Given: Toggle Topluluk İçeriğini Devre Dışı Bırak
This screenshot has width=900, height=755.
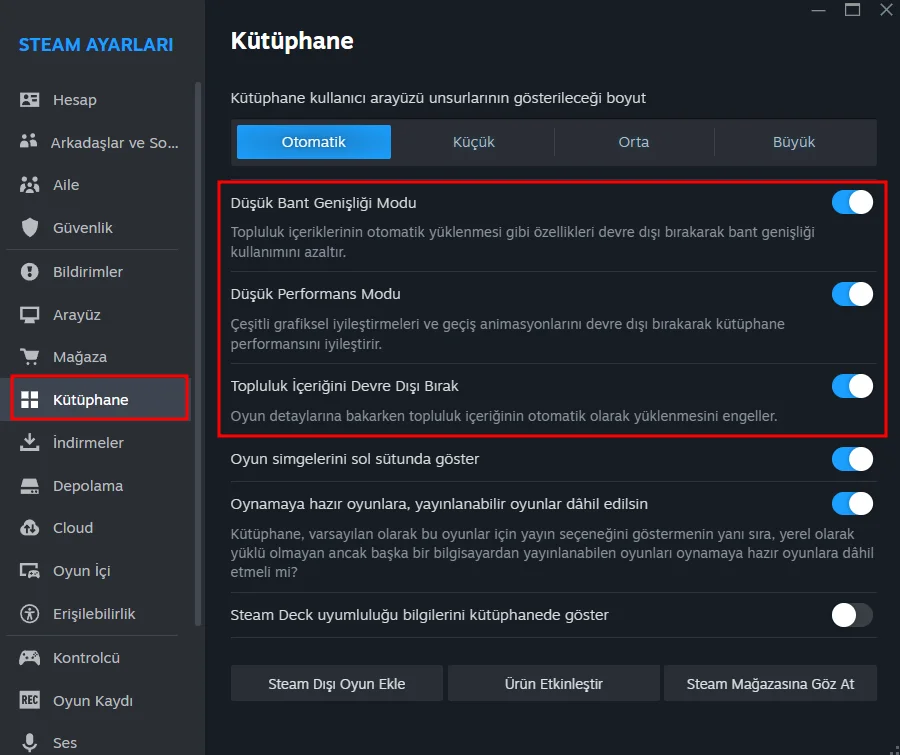Looking at the screenshot, I should pyautogui.click(x=852, y=386).
